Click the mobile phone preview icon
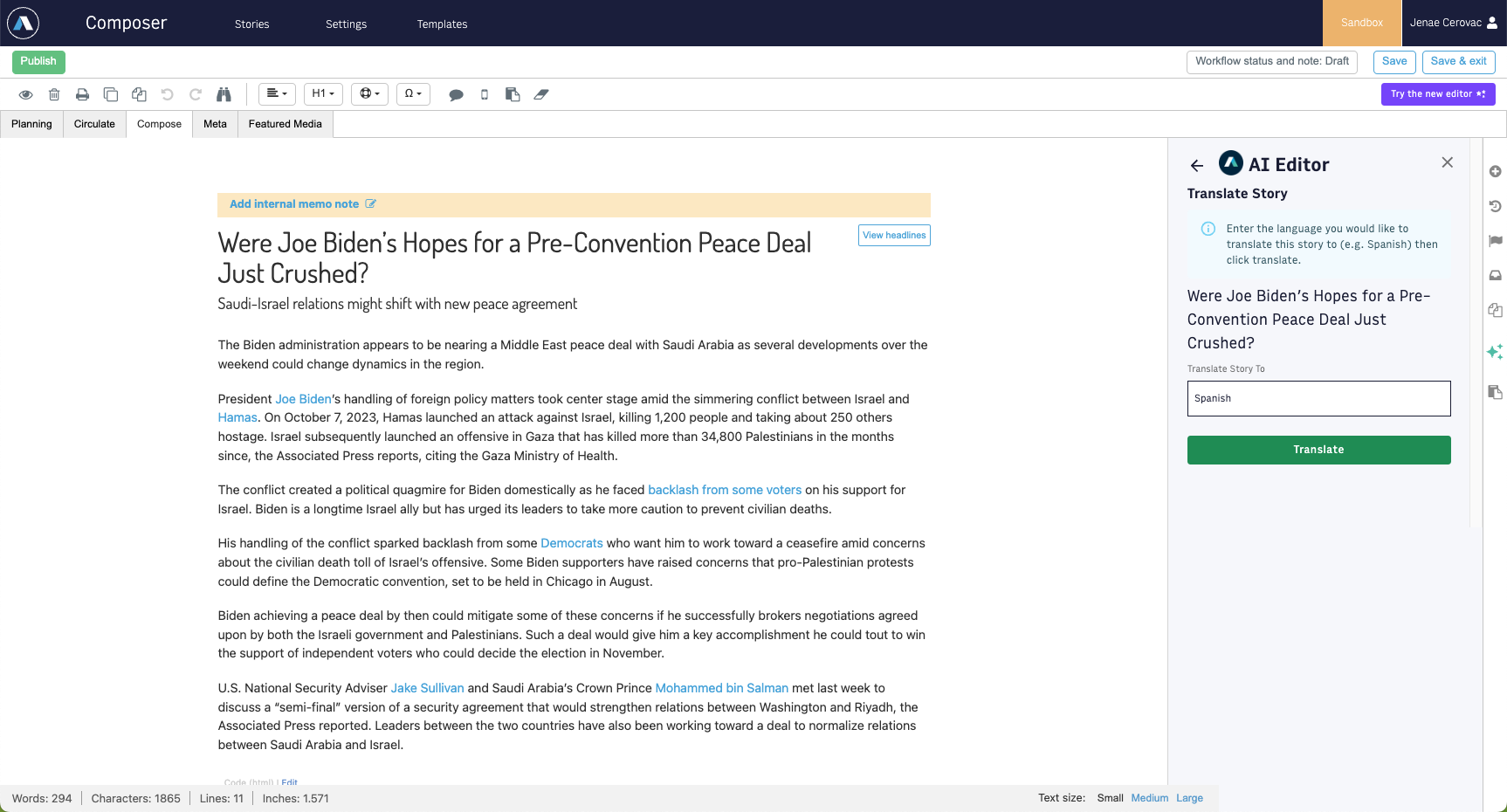 (x=485, y=94)
